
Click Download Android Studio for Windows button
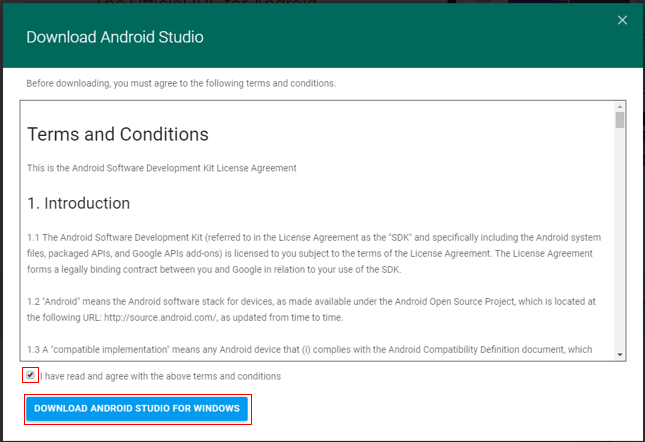click(x=137, y=409)
